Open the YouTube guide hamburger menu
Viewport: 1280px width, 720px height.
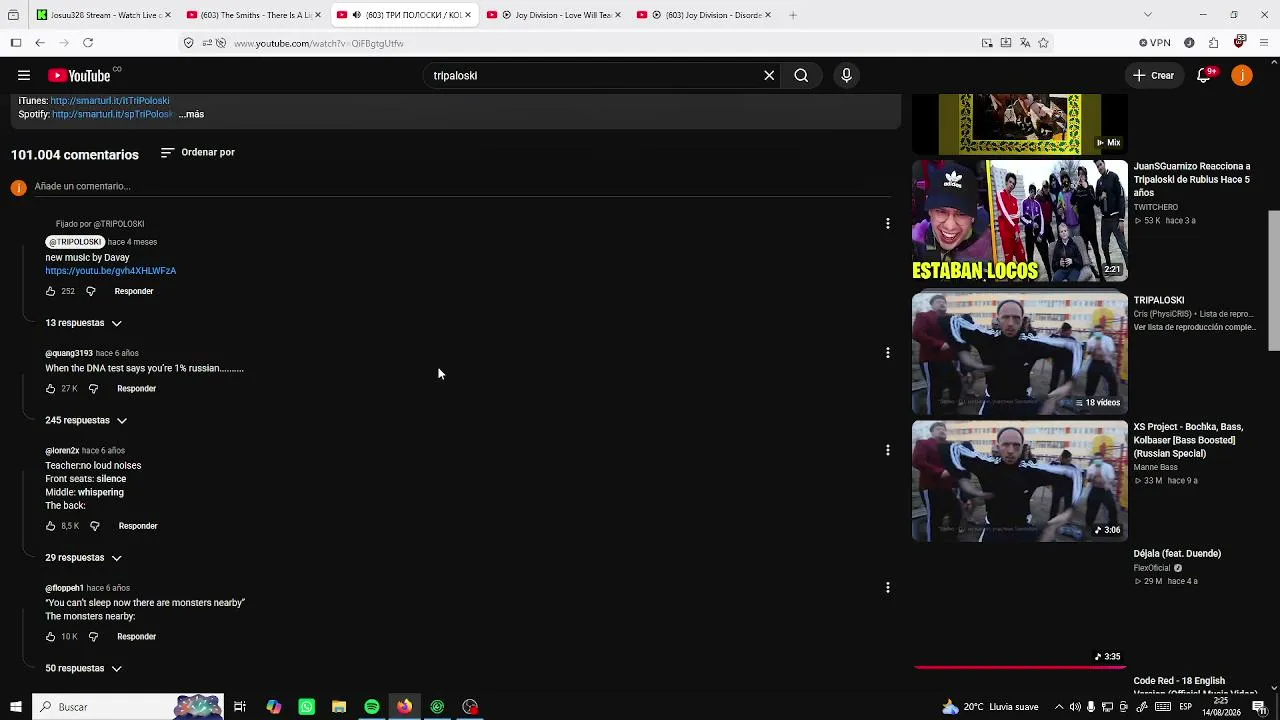[x=24, y=75]
